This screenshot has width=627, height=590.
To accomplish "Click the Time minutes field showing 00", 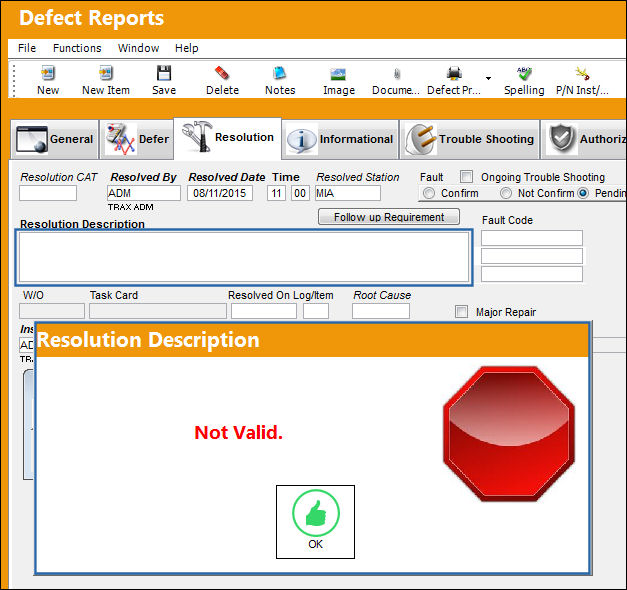I will pos(300,193).
